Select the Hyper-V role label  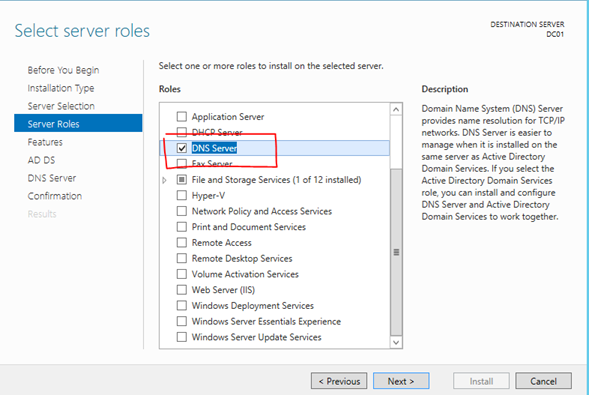point(208,196)
